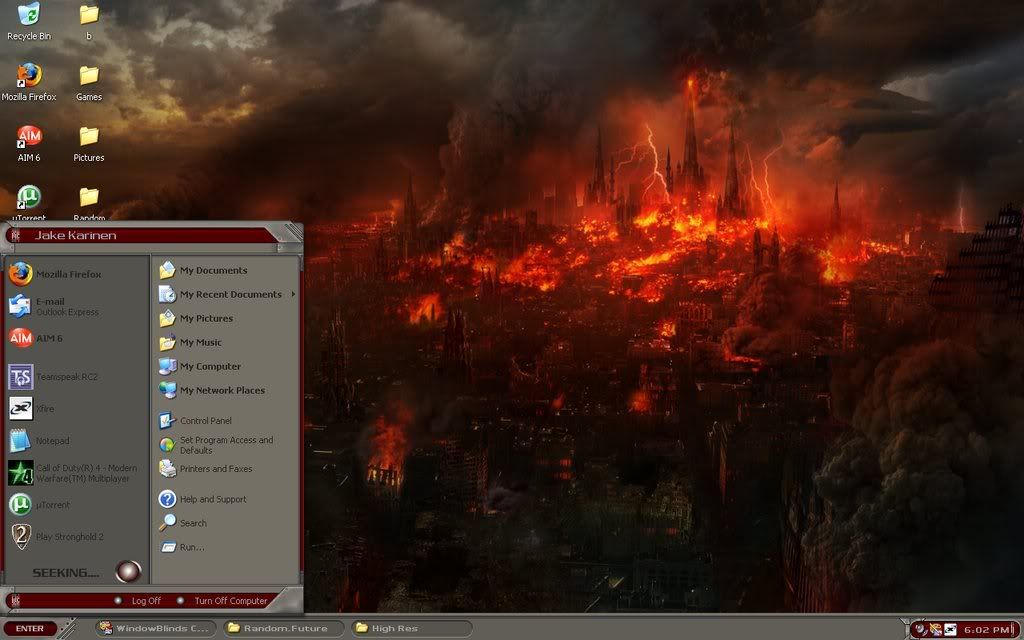Viewport: 1024px width, 640px height.
Task: Click the Log Off button
Action: coord(138,601)
